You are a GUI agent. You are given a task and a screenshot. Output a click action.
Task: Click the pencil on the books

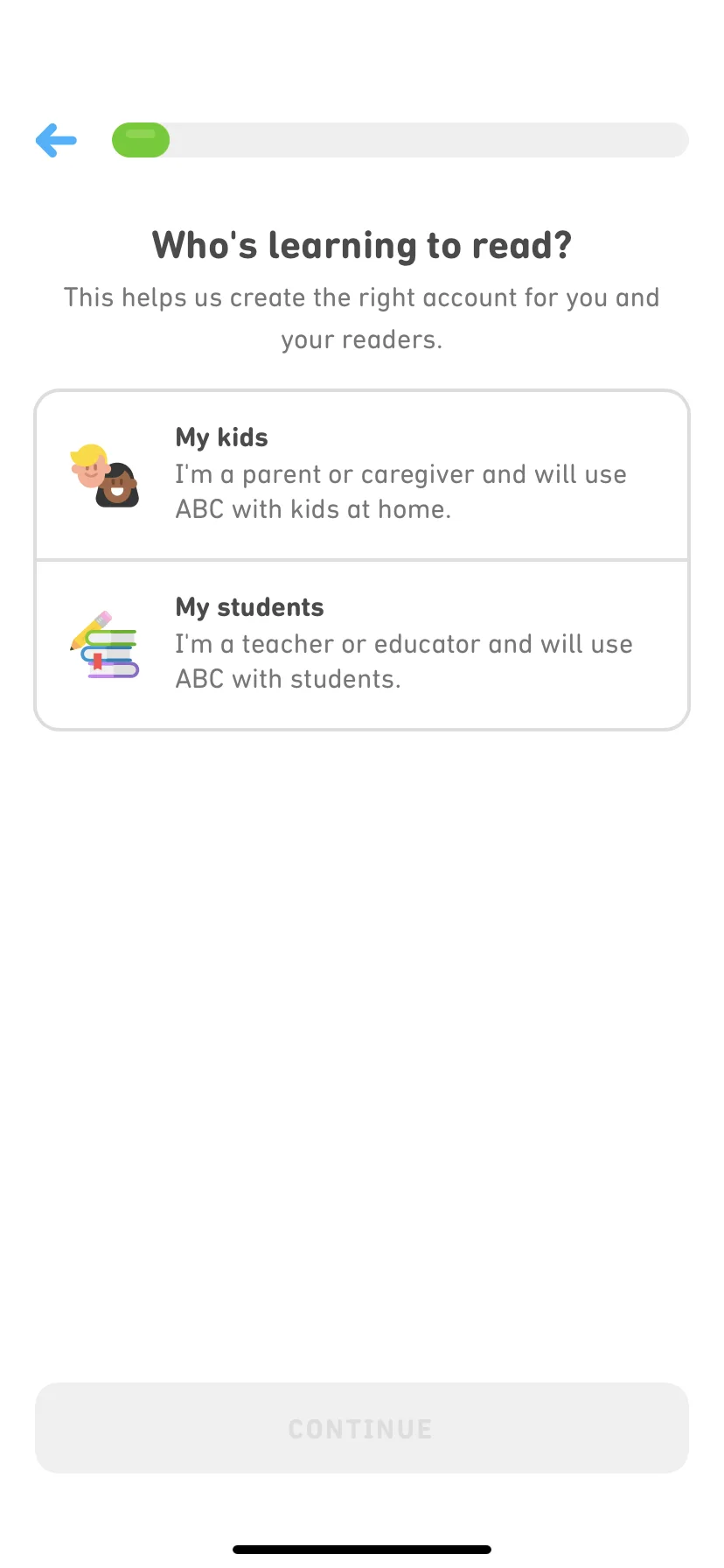[x=91, y=630]
